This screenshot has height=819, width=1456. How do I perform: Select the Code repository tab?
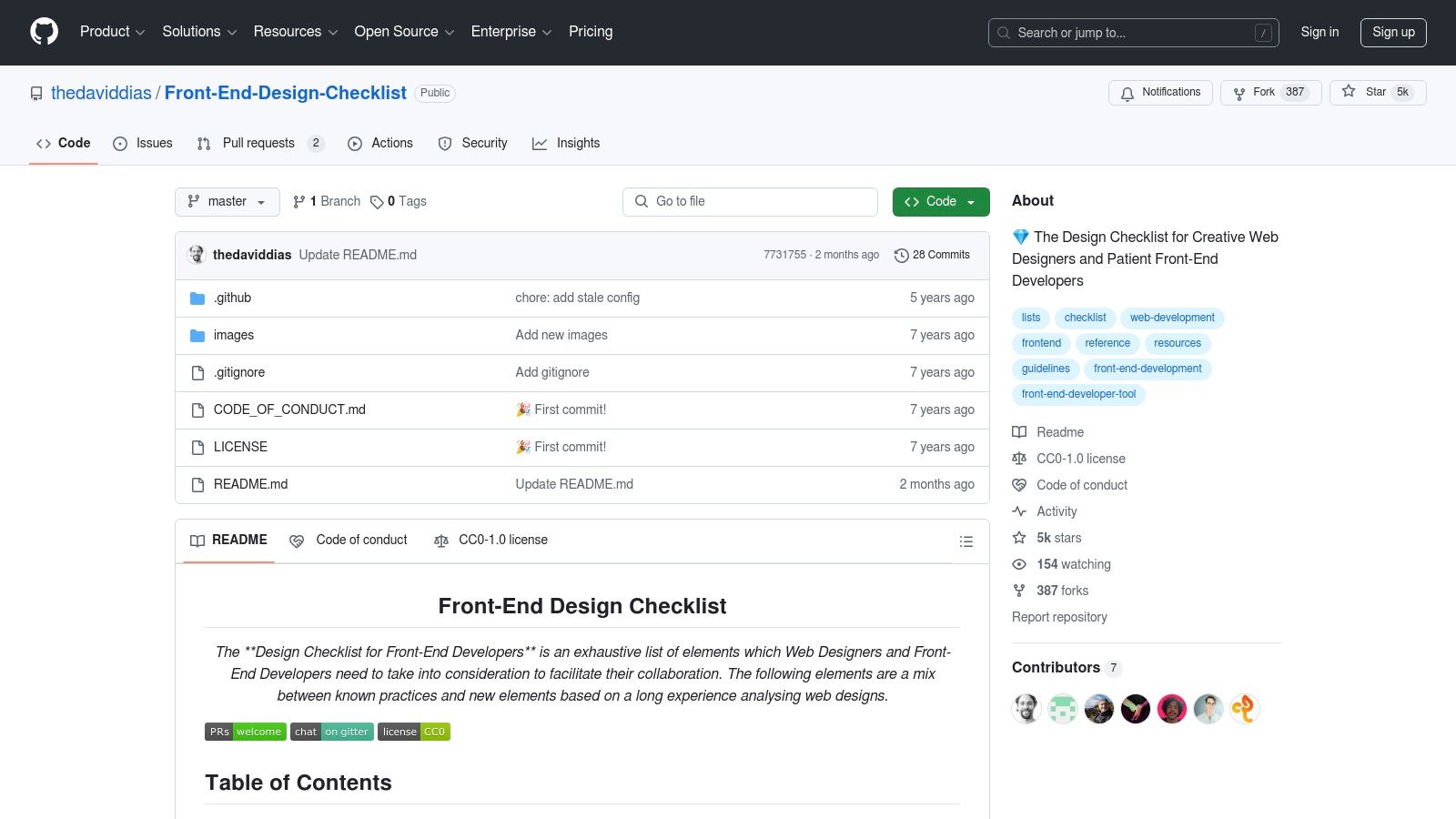tap(64, 143)
